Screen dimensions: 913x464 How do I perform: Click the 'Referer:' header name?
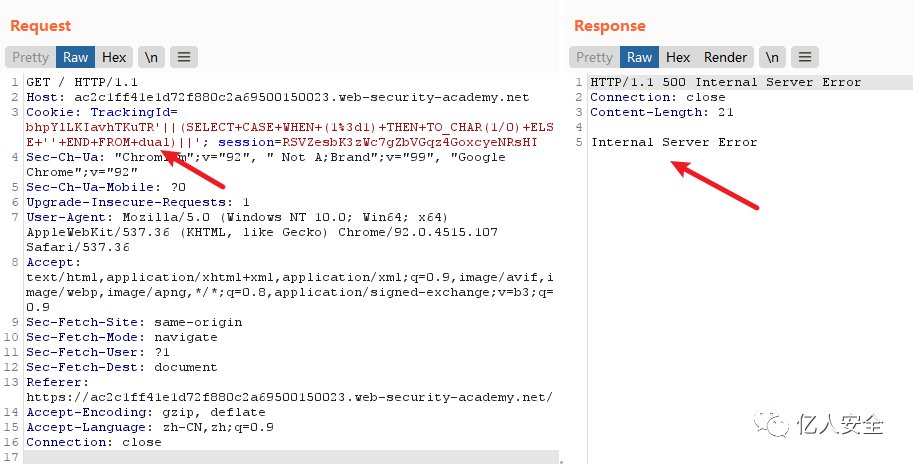coord(58,382)
